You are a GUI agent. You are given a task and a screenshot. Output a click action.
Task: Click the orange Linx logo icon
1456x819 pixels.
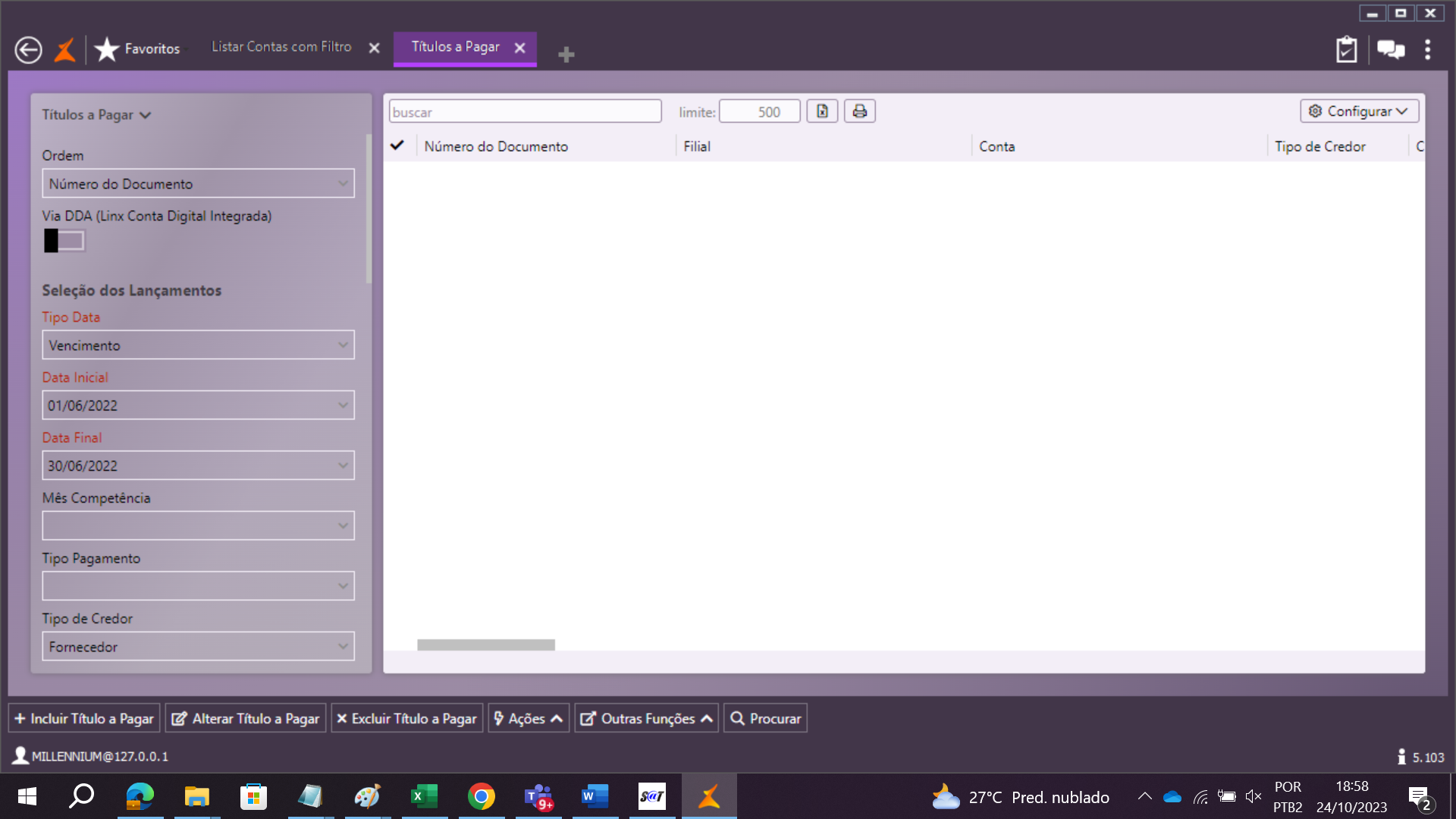65,50
